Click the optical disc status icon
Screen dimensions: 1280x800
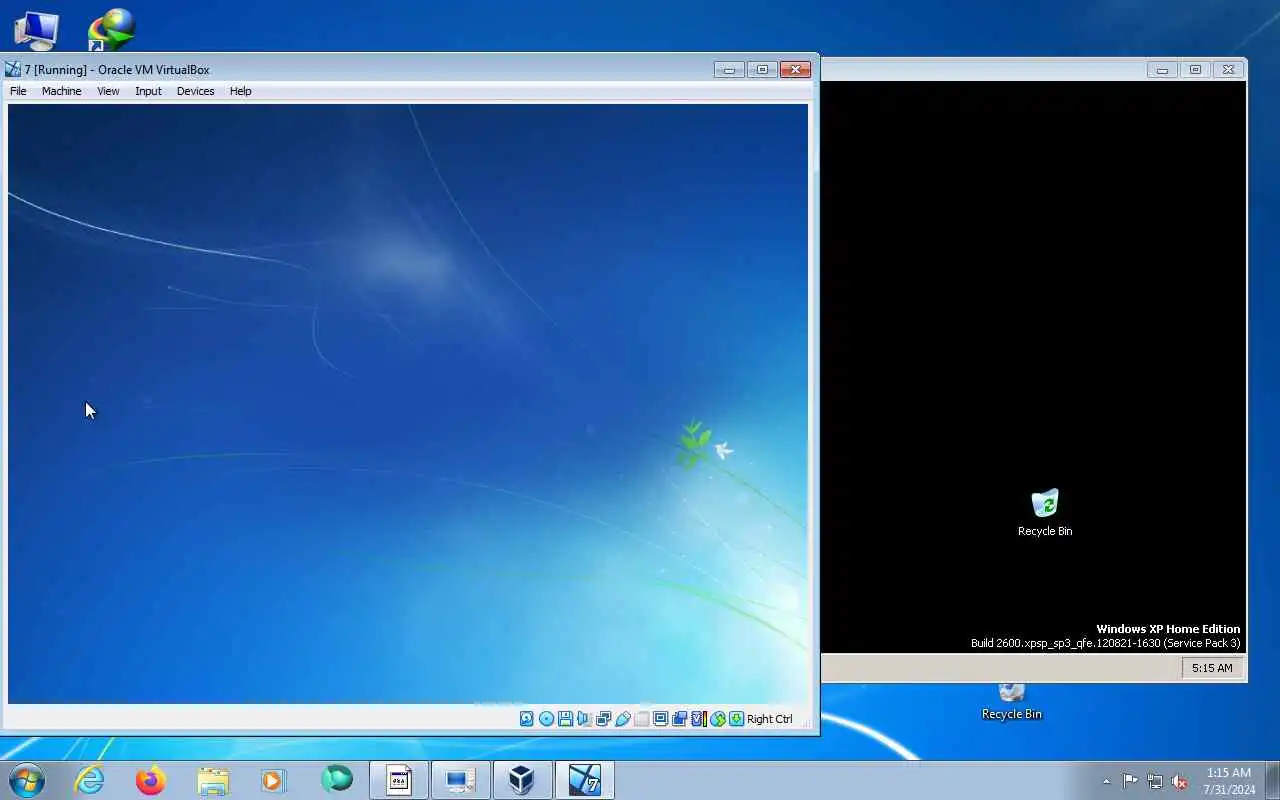[x=546, y=719]
